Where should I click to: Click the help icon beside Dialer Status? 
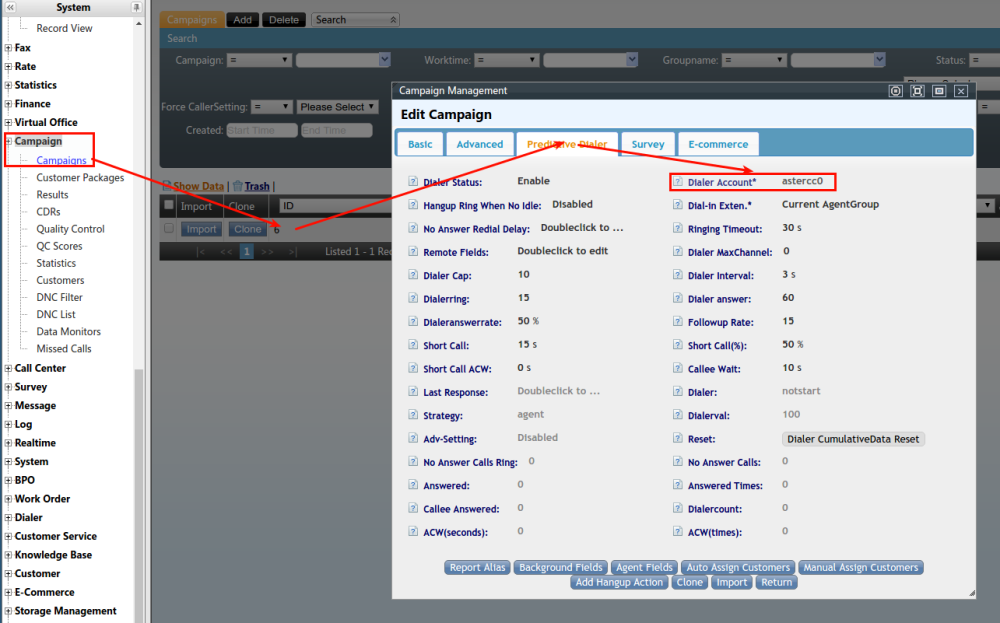pyautogui.click(x=414, y=182)
